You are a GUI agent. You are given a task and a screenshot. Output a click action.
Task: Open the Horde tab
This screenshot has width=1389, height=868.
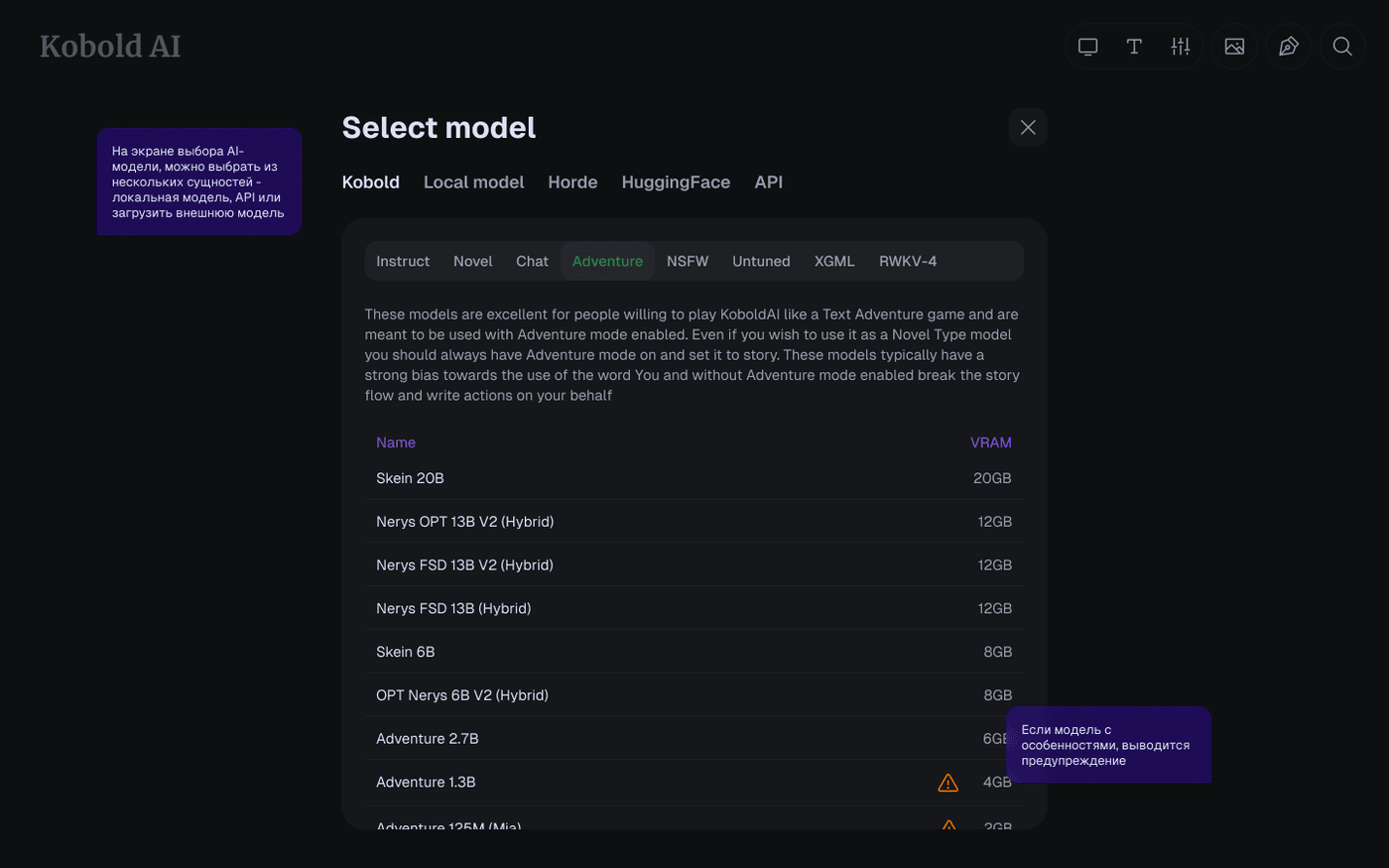pos(572,183)
